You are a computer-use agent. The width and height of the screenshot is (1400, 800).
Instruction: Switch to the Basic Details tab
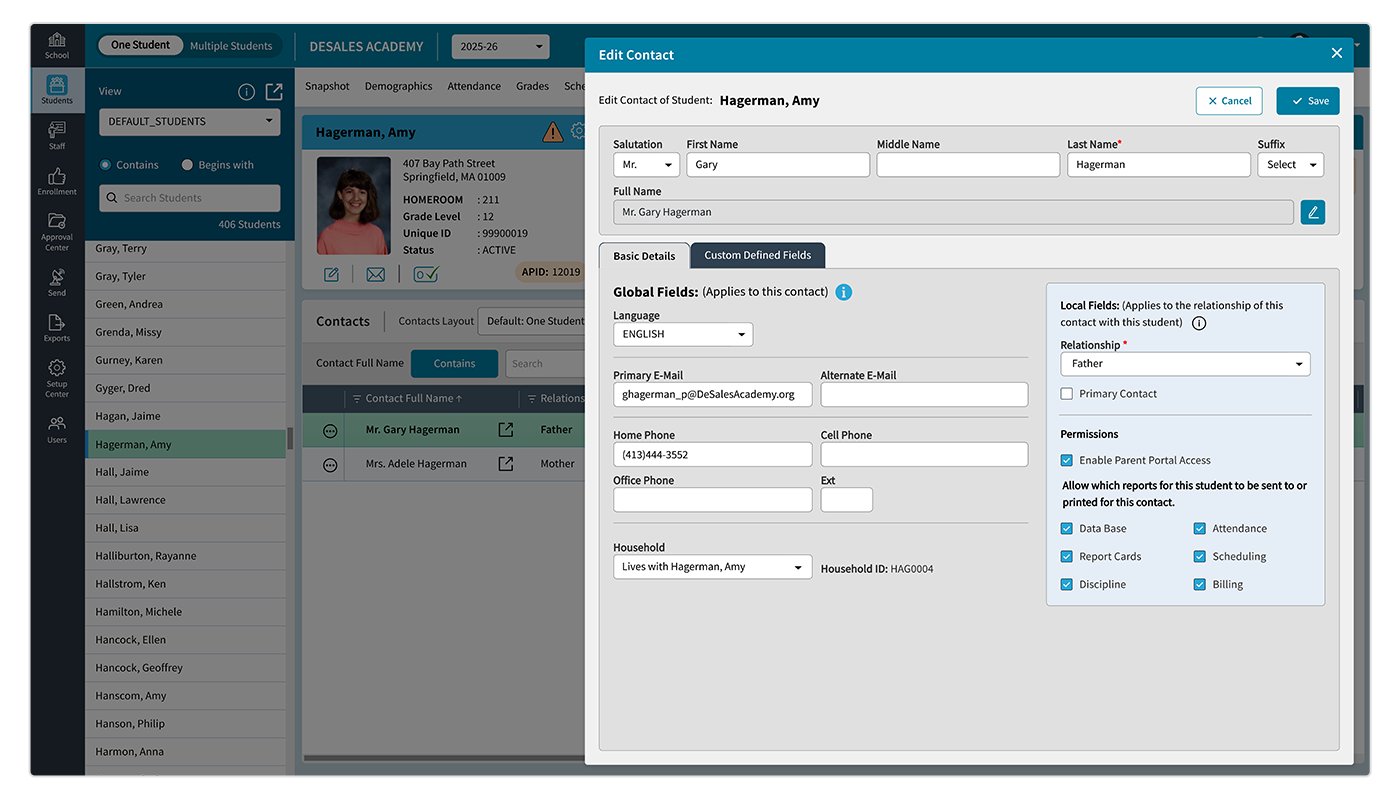(x=644, y=256)
